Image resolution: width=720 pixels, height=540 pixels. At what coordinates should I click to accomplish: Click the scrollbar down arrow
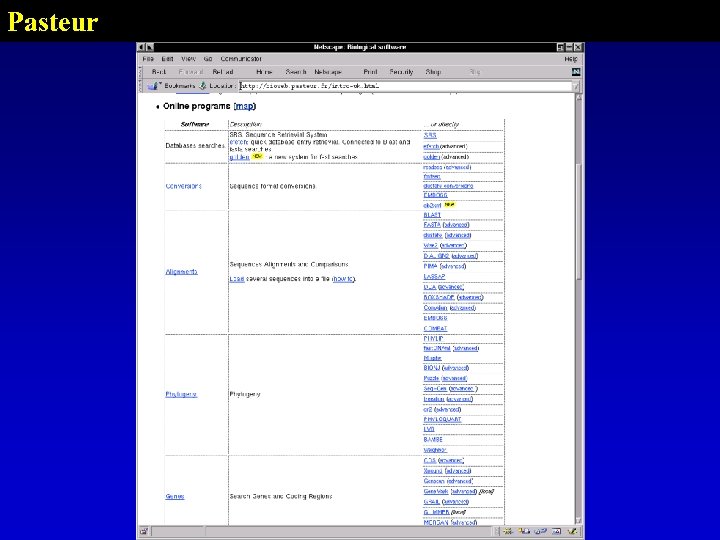(579, 520)
